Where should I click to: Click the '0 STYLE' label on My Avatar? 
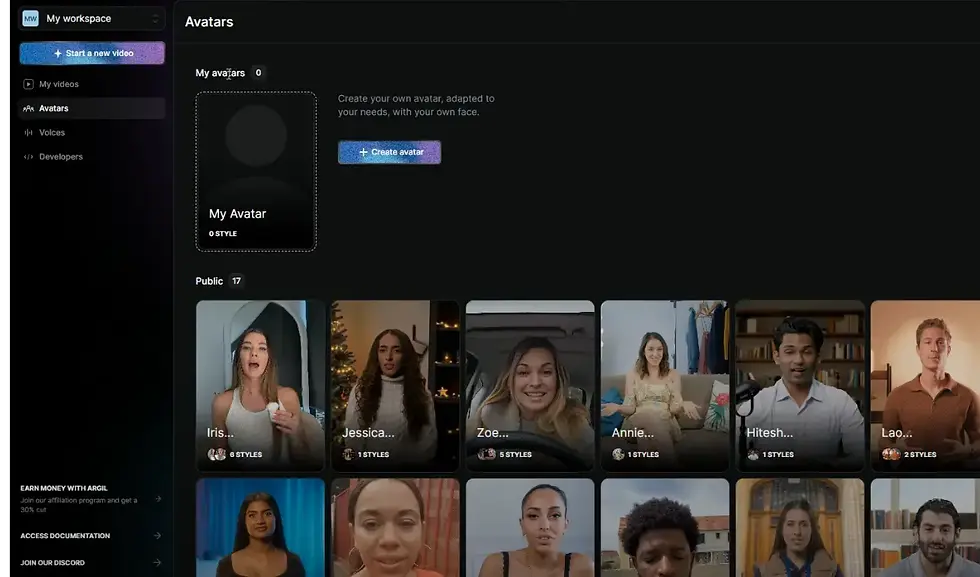[x=223, y=234]
